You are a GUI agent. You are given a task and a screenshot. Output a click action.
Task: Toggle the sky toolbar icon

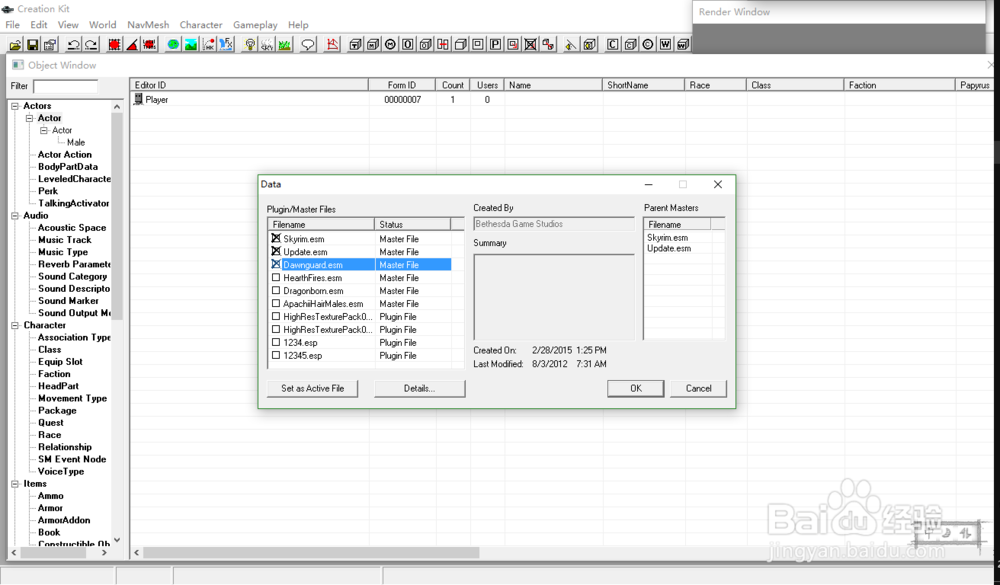point(267,45)
